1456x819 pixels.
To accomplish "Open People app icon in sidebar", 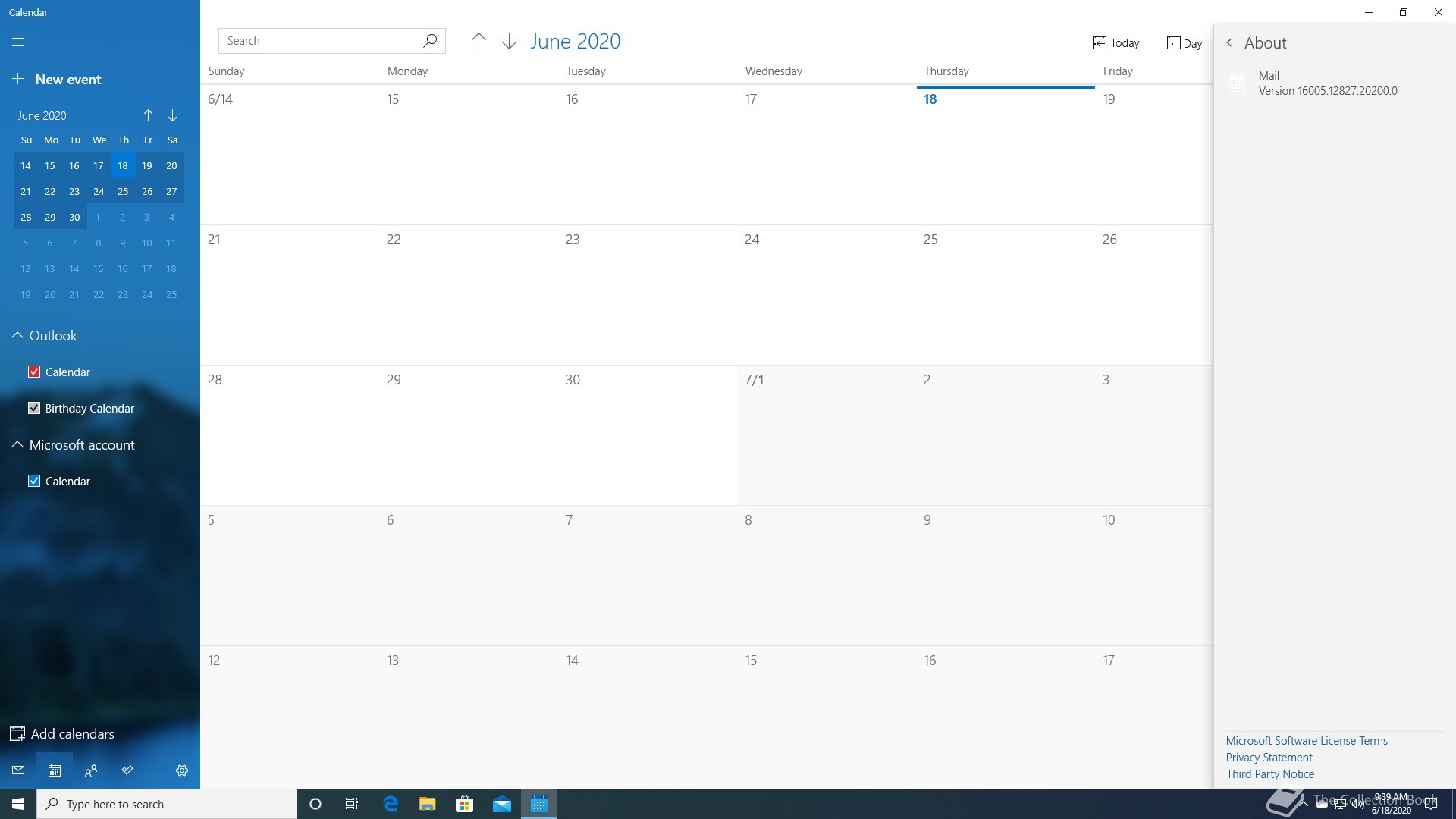I will (91, 770).
